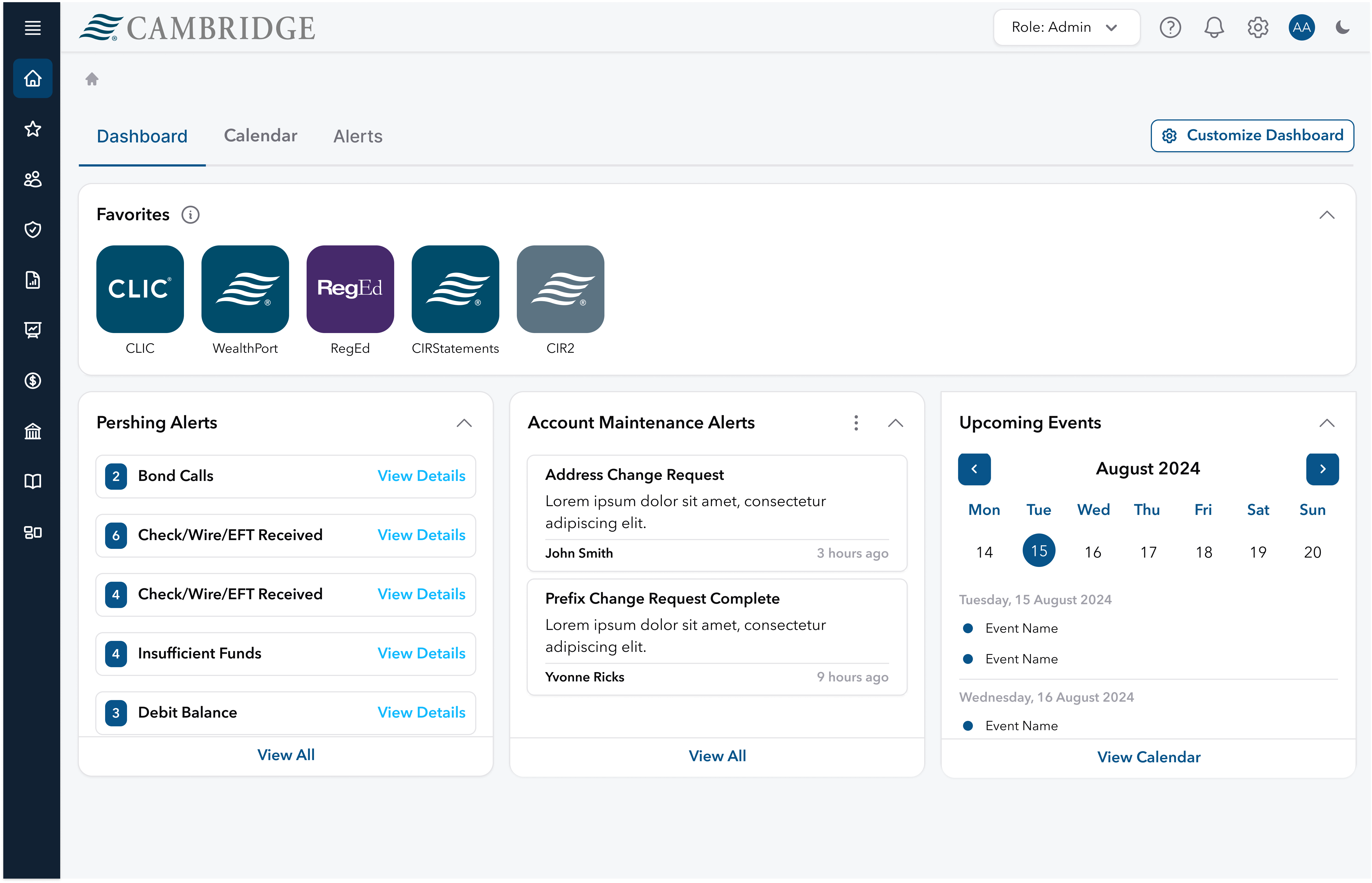
Task: Open the dollar coin sidebar icon
Action: pos(33,381)
